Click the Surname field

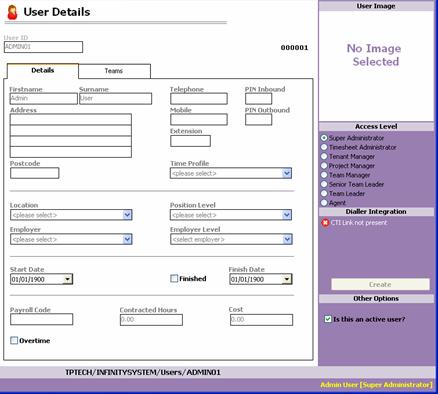pos(115,99)
